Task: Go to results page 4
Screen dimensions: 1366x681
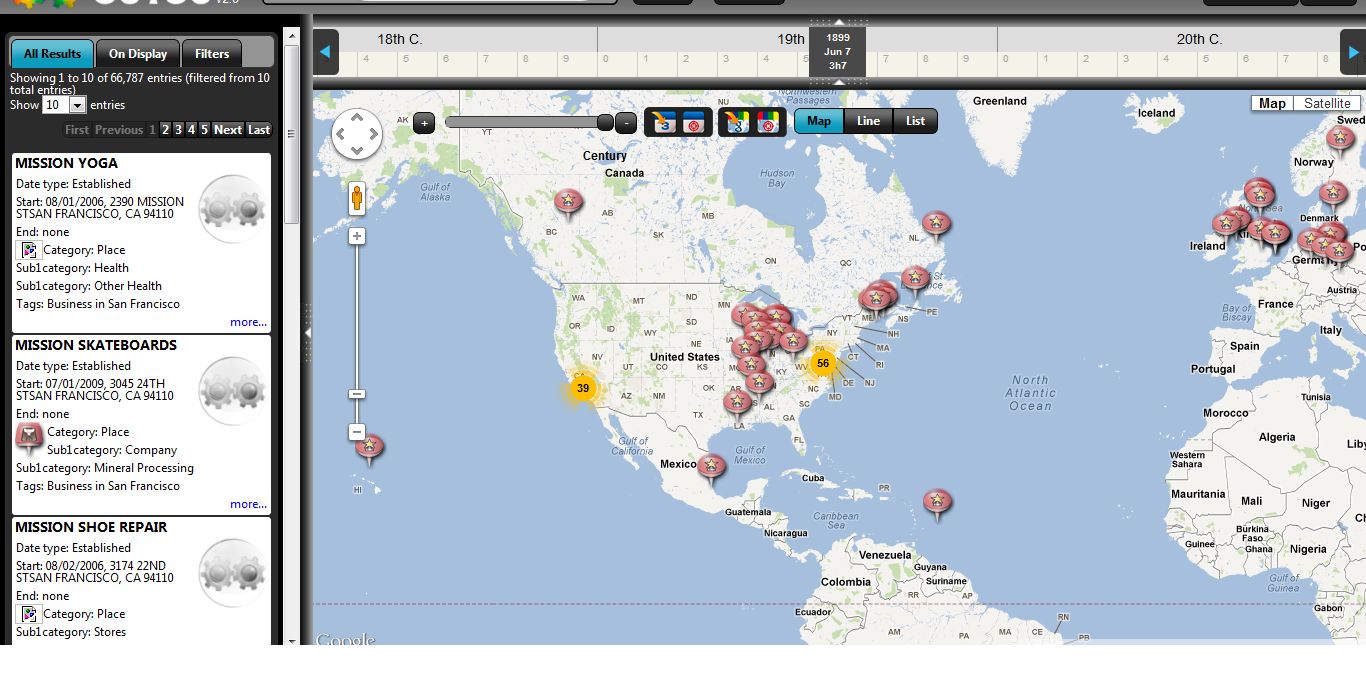Action: click(x=192, y=130)
